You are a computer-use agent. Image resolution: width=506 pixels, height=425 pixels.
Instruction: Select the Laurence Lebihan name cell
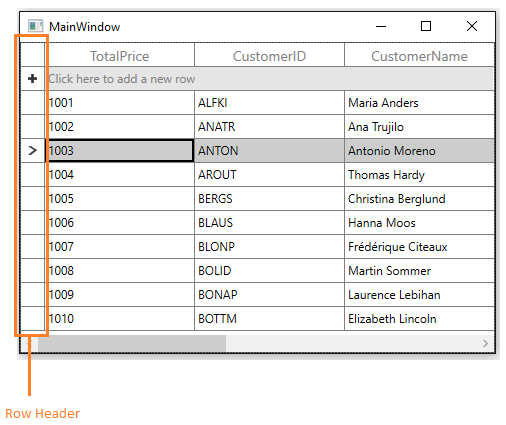(x=419, y=295)
